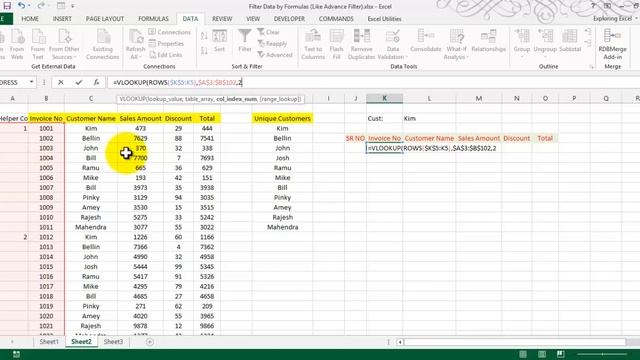
Task: Open the Name Box dropdown arrow
Action: (x=31, y=82)
